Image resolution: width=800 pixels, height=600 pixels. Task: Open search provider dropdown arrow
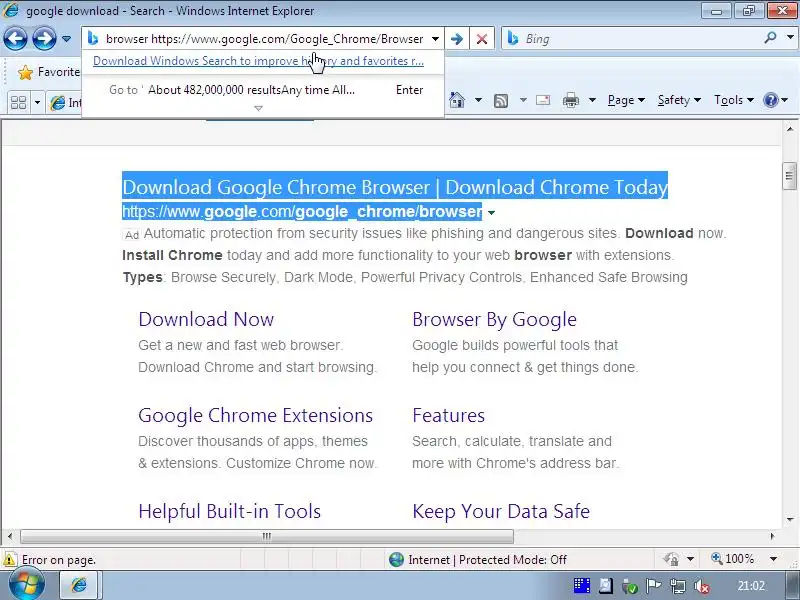click(x=790, y=38)
